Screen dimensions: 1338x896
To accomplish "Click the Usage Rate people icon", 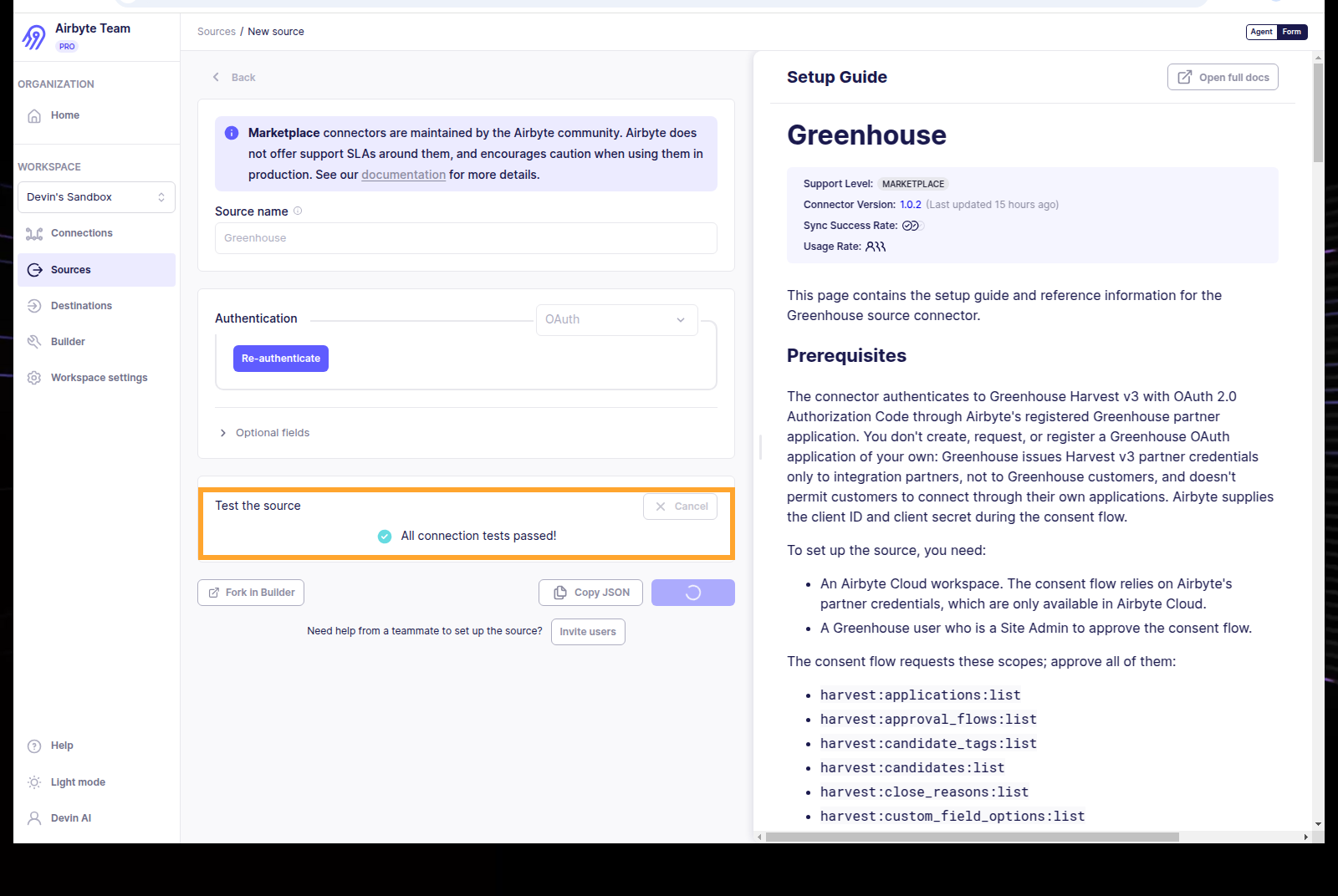I will click(876, 247).
